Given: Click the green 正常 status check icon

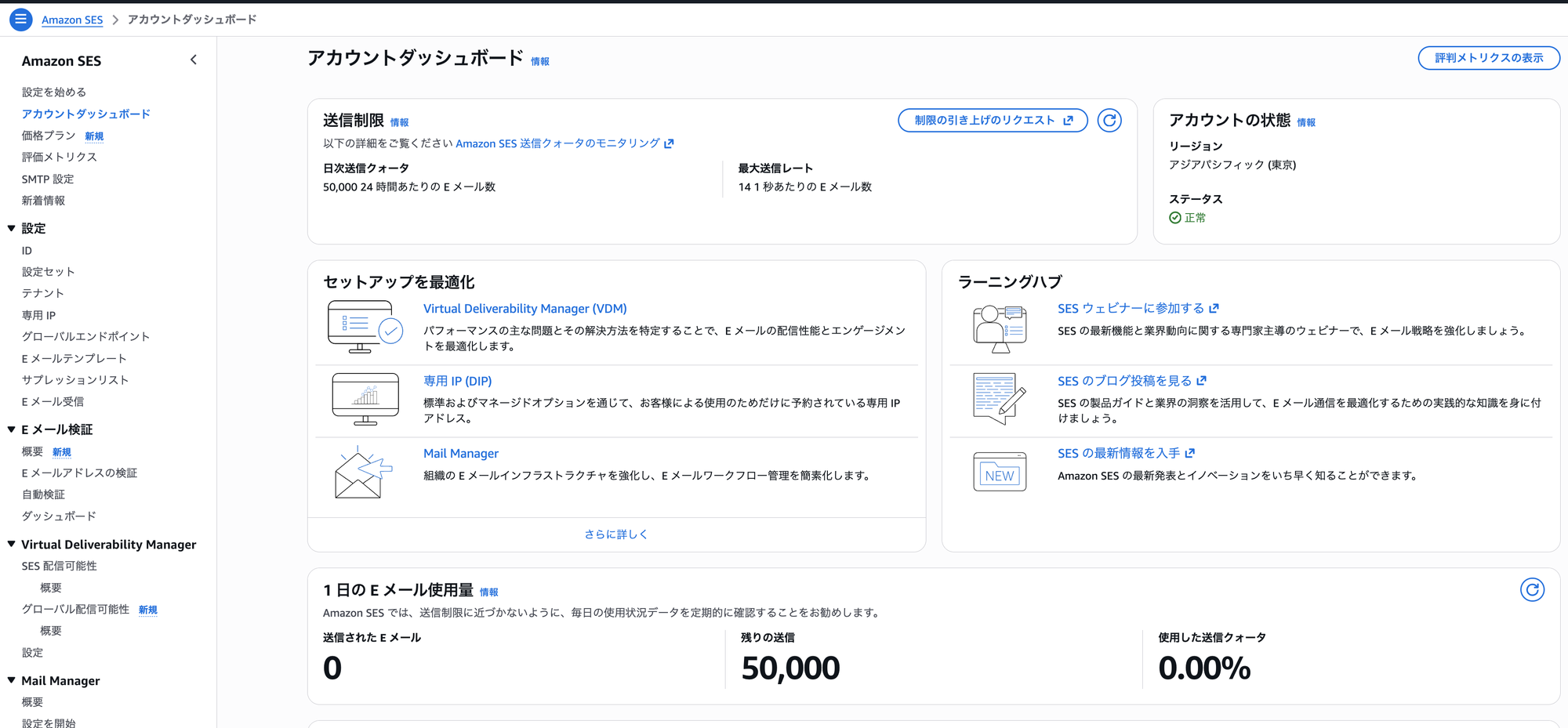Looking at the screenshot, I should [1175, 218].
